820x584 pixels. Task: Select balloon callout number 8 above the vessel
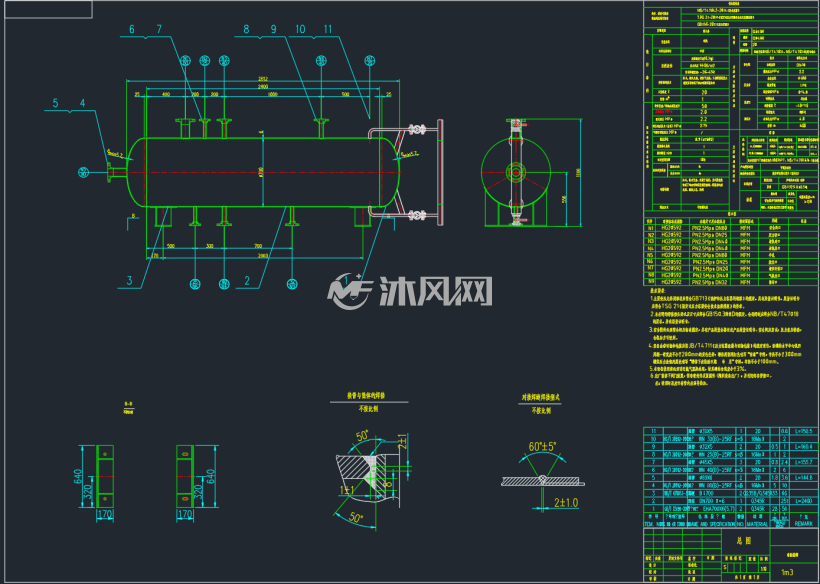tap(246, 30)
